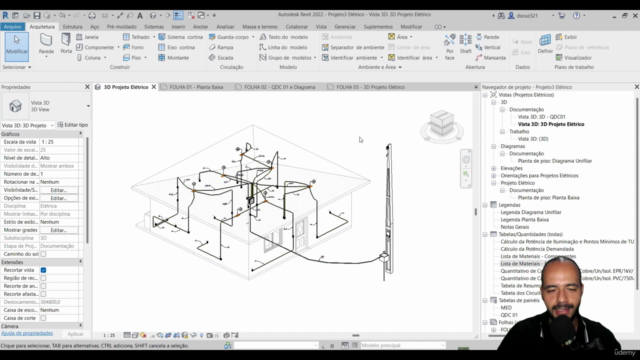640x360 pixels.
Task: Open the FOLHA 01 - Planta Baixa tab
Action: click(196, 87)
